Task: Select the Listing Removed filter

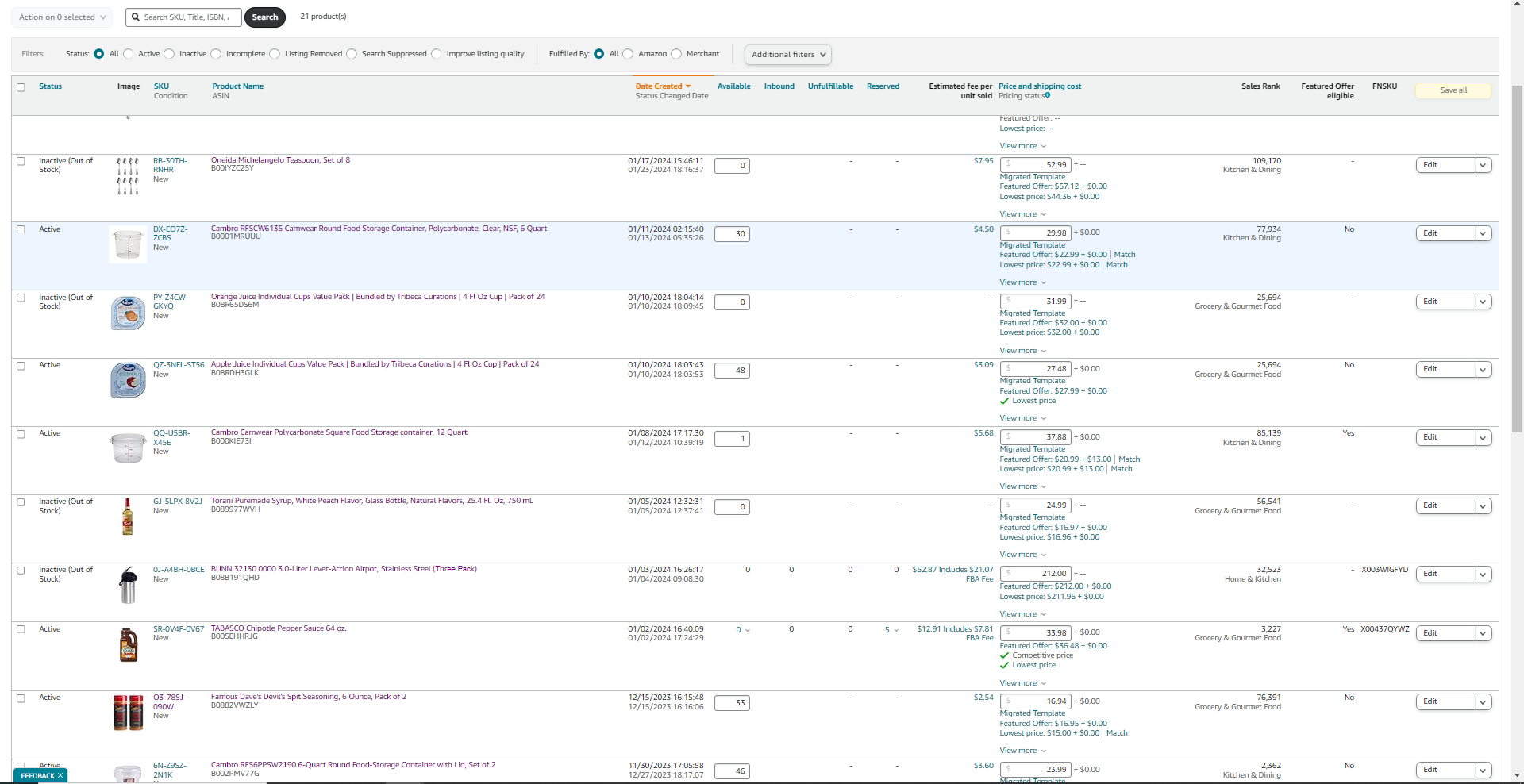Action: 275,54
